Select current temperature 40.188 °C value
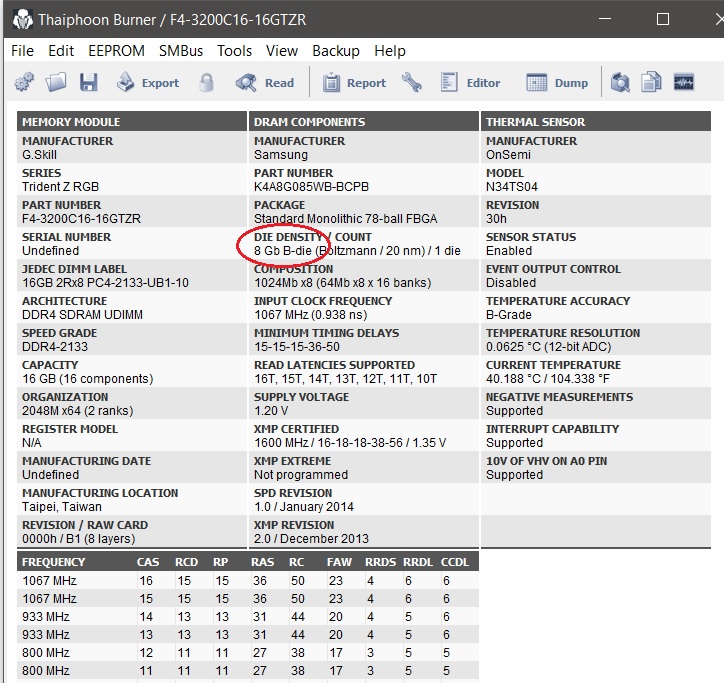This screenshot has height=683, width=724. click(x=548, y=379)
